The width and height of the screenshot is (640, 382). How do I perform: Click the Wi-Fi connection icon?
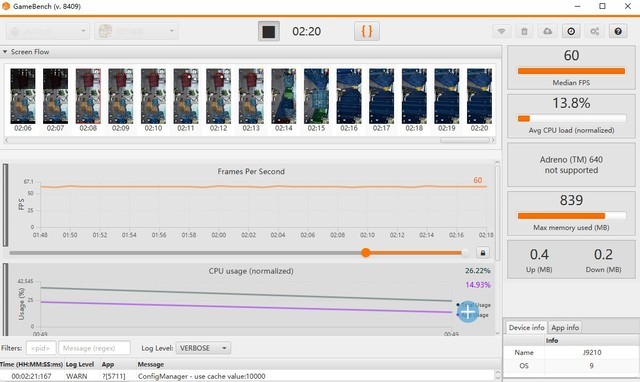click(x=501, y=31)
